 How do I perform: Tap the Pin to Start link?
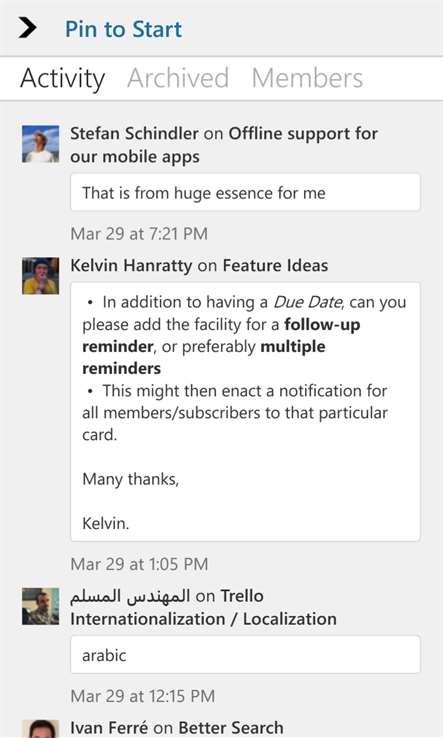pos(123,29)
